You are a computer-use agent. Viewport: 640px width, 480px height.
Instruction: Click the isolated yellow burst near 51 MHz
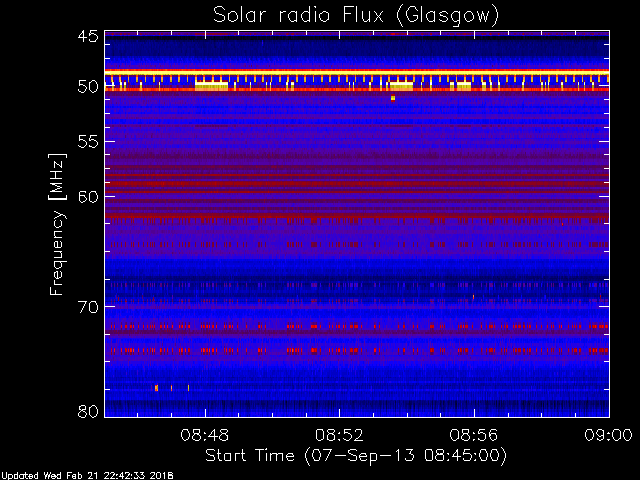[393, 98]
